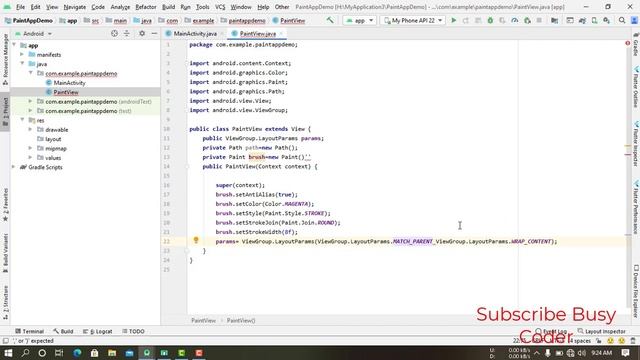Open the Project Structure icon in toolbar
The width and height of the screenshot is (640, 360).
pyautogui.click(x=554, y=20)
